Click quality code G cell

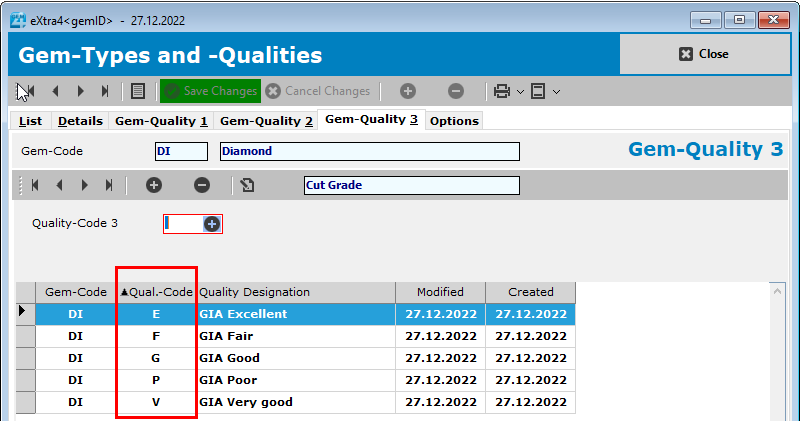[x=156, y=358]
